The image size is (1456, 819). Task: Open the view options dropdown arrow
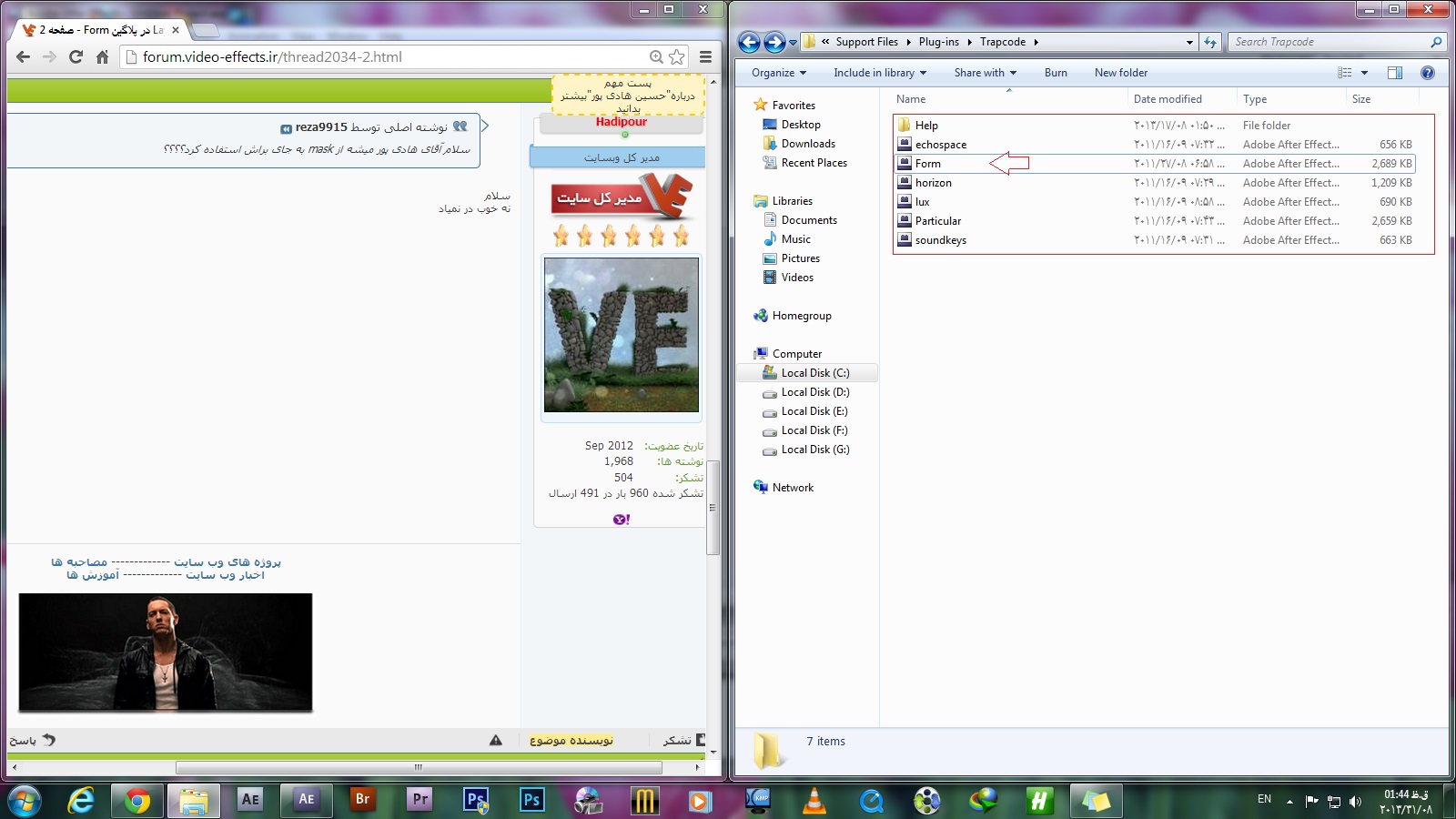1364,73
